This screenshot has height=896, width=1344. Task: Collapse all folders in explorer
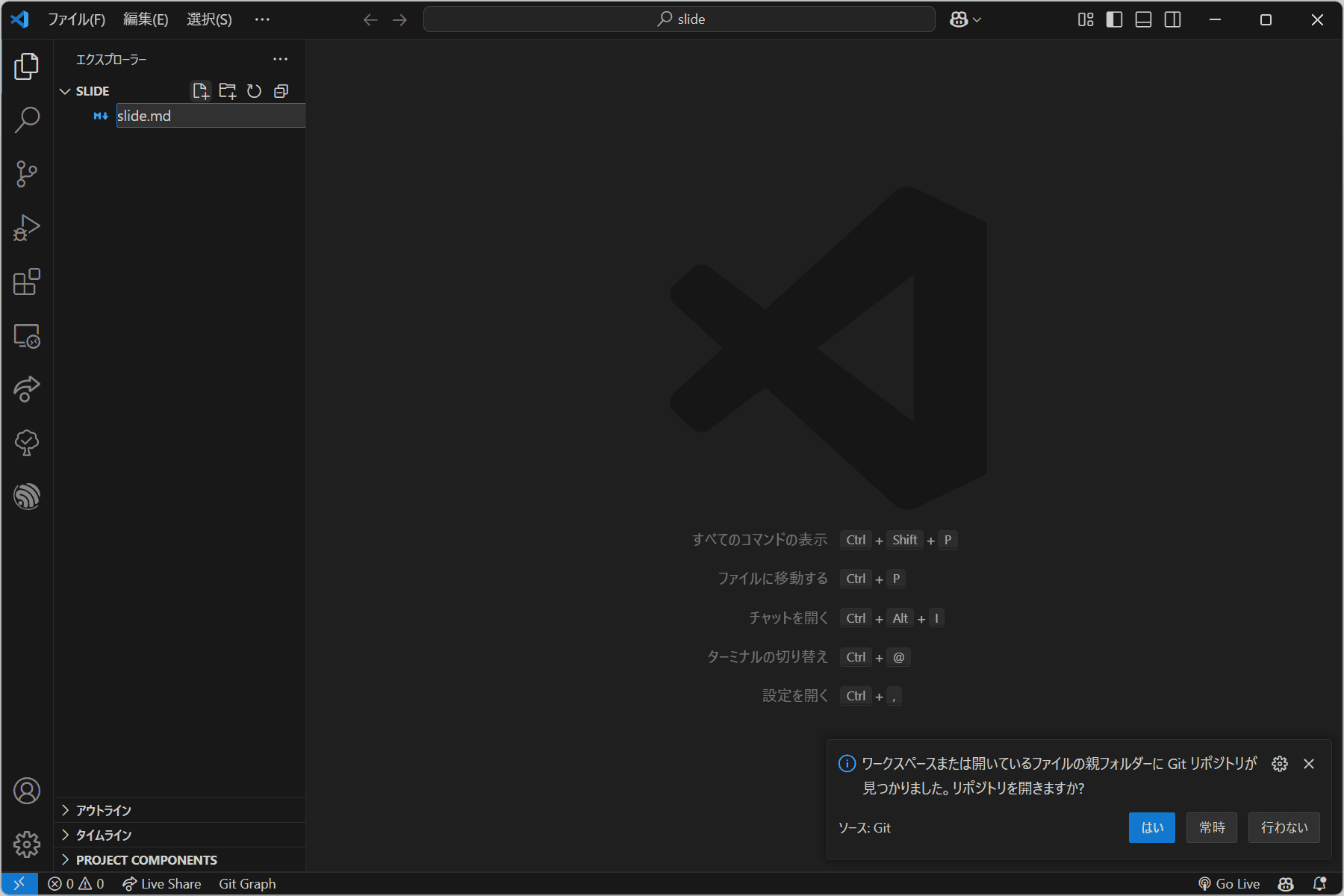click(281, 91)
